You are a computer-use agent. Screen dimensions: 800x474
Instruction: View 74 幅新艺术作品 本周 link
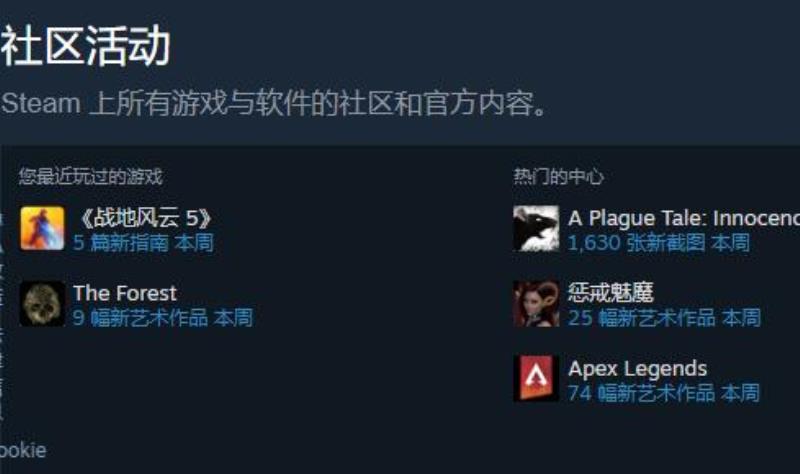tap(664, 393)
